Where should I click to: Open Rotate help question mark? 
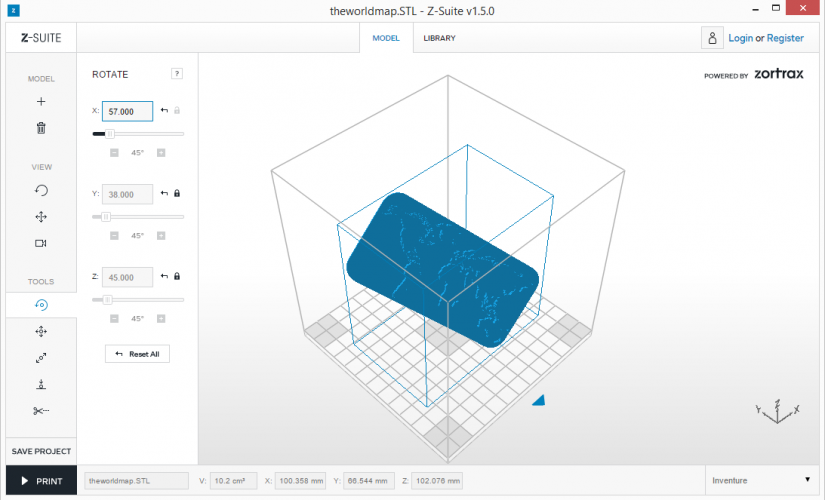pos(177,74)
